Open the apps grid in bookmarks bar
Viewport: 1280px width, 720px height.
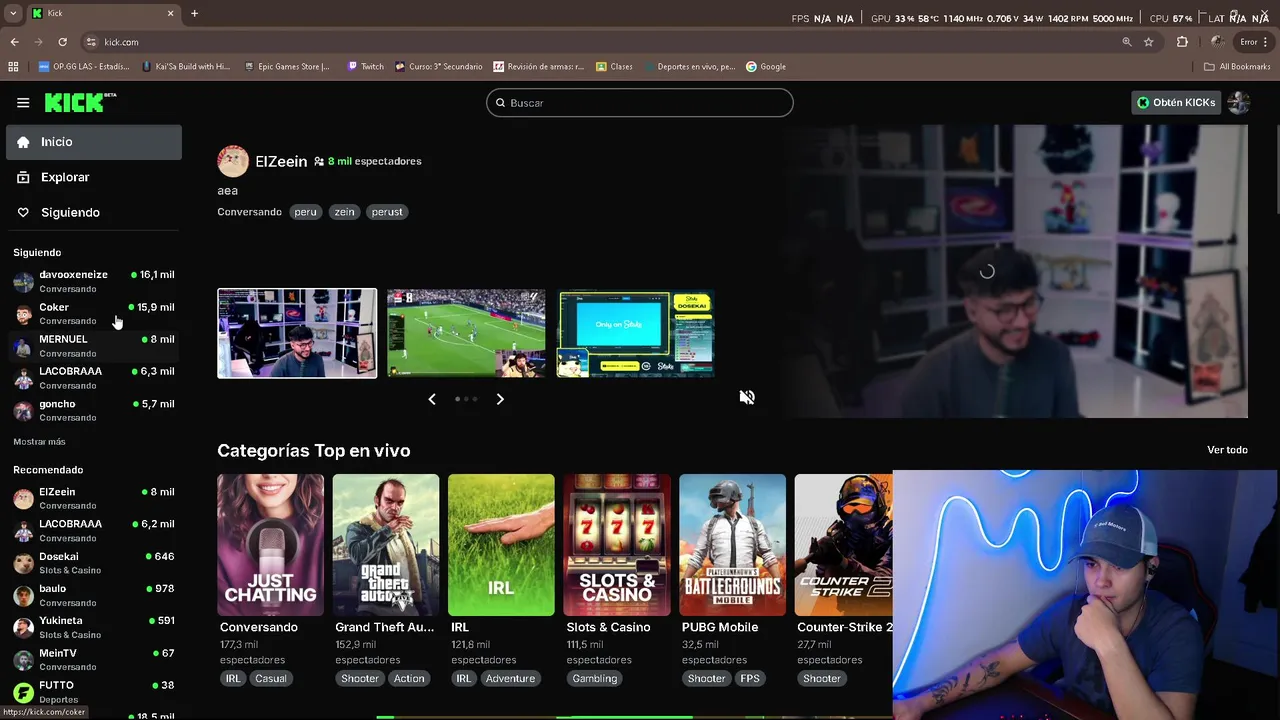point(13,67)
